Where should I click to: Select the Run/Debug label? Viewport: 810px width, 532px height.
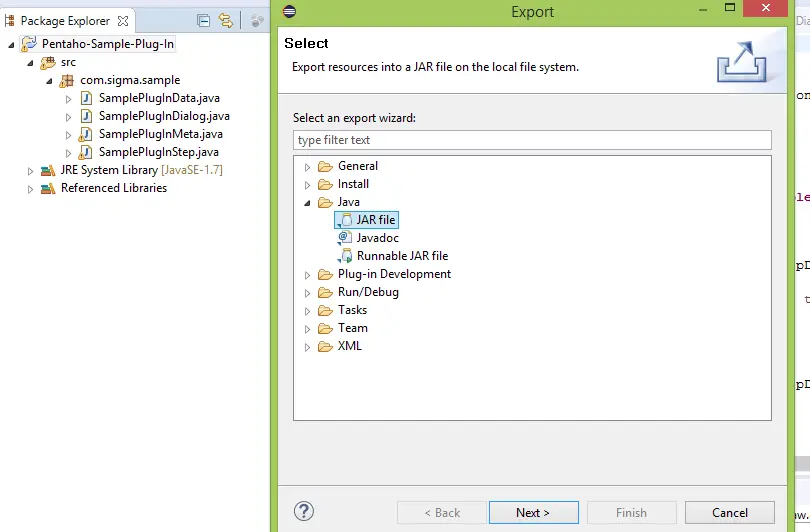coord(368,292)
